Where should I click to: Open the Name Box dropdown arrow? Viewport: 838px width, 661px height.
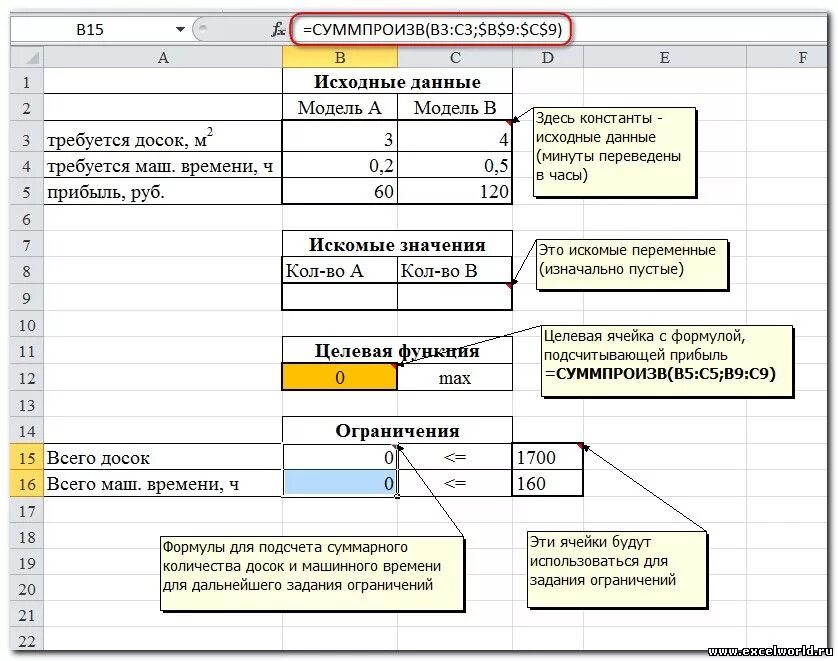point(180,29)
